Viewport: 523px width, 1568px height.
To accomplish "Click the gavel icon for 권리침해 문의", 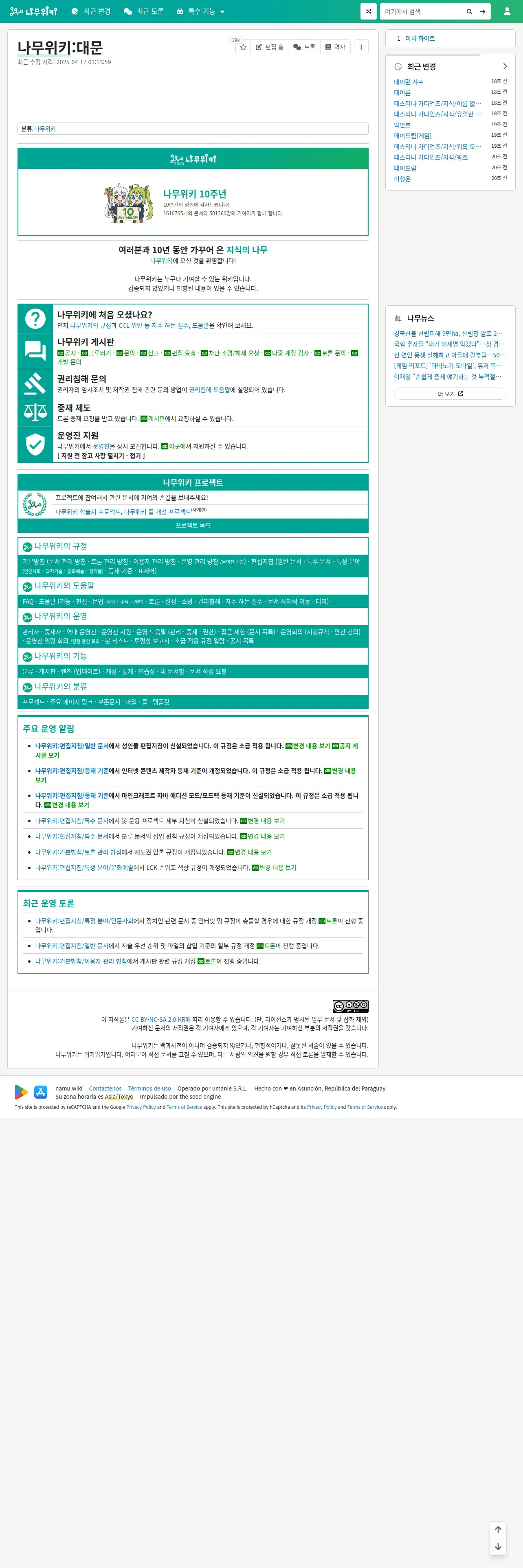I will [x=35, y=383].
